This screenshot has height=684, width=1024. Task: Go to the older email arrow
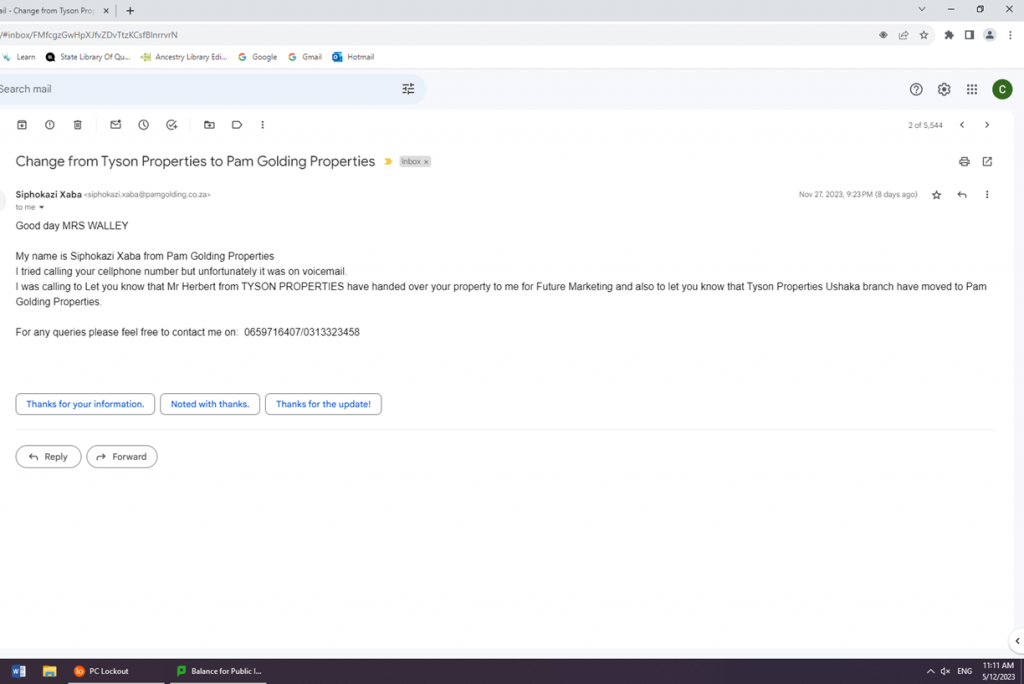[x=987, y=125]
